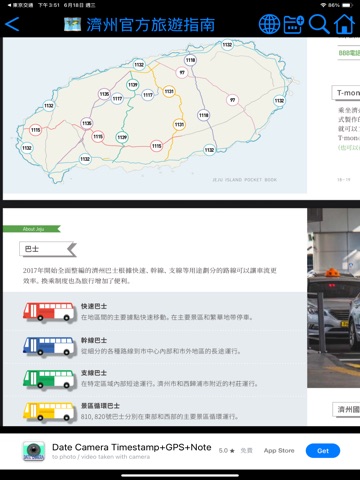
Task: Open search with the magnifier icon
Action: [x=319, y=24]
